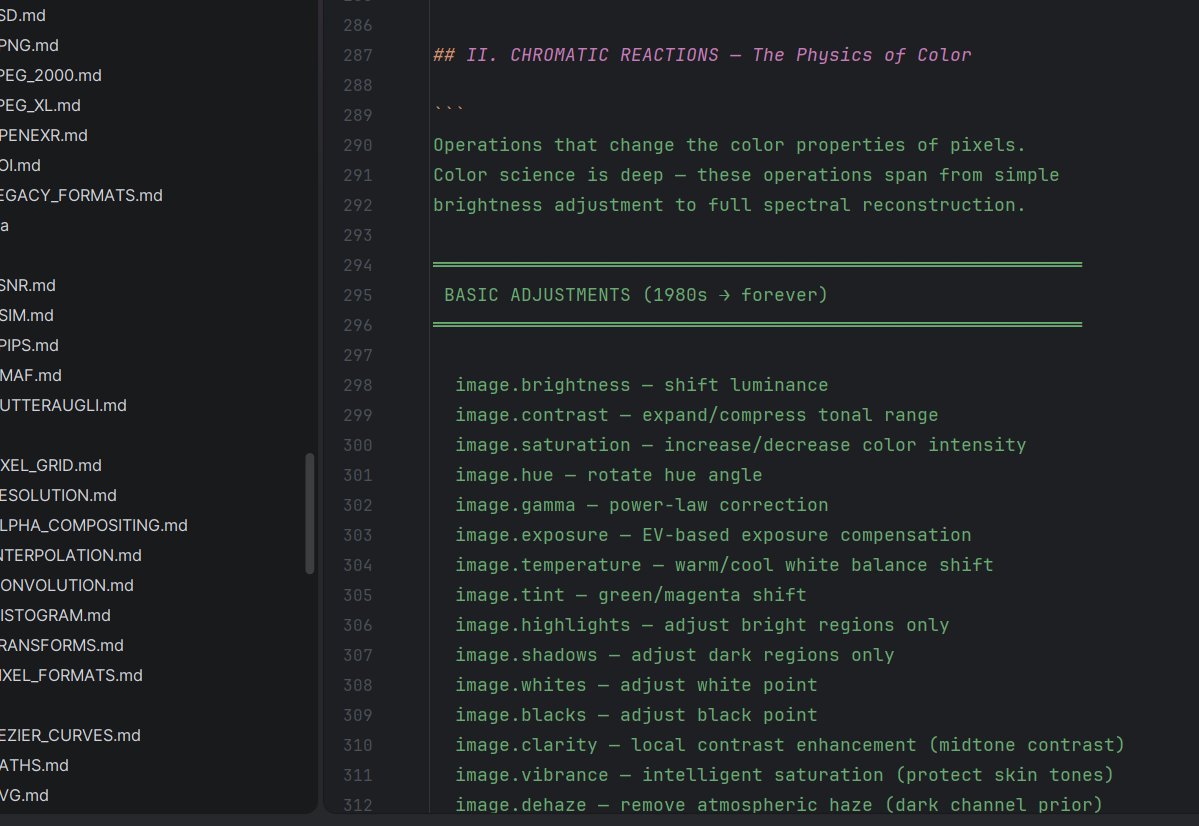The width and height of the screenshot is (1199, 826).
Task: Open the file ending in PENEXR.md
Action: pyautogui.click(x=44, y=135)
